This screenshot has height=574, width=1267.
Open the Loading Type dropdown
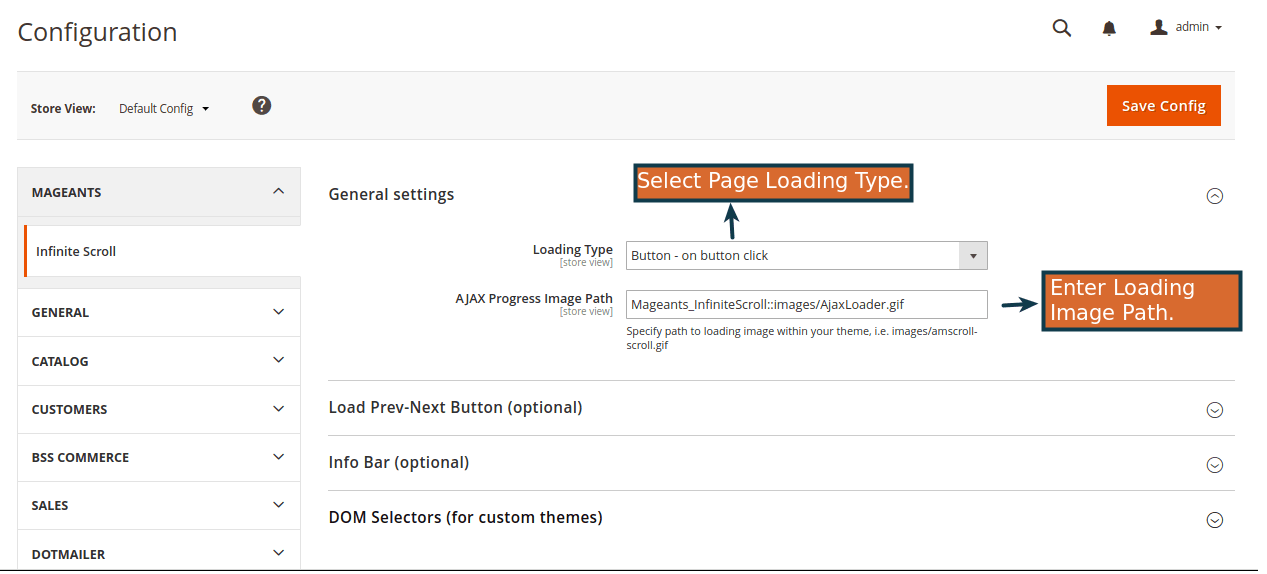click(806, 255)
